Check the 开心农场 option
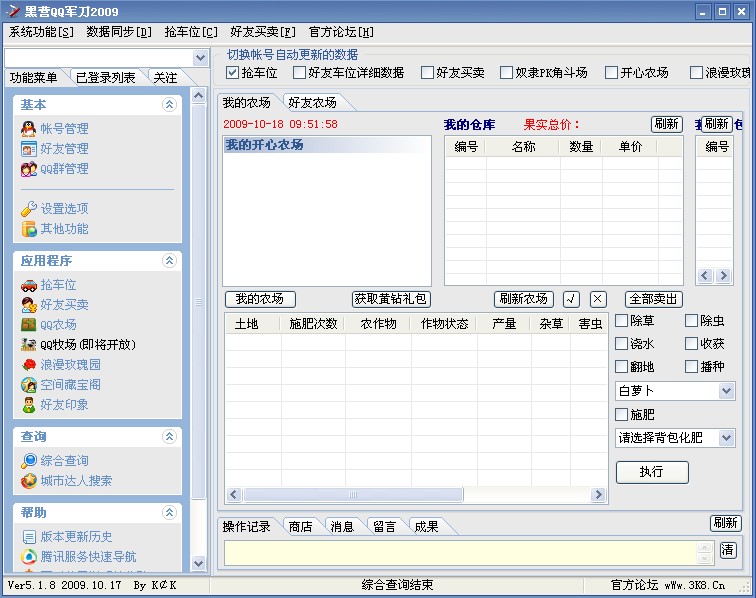Viewport: 756px width, 598px height. point(611,73)
